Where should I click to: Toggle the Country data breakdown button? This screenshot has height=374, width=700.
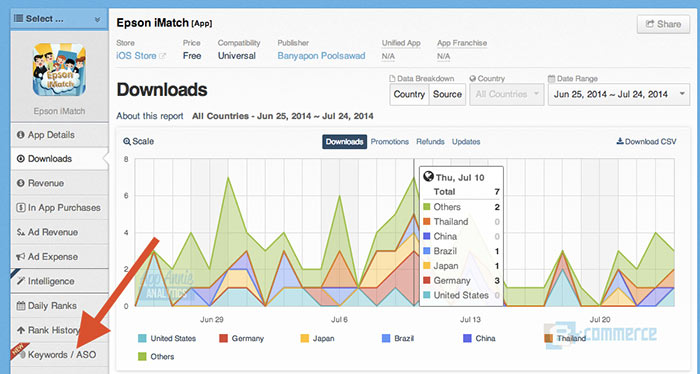click(409, 94)
